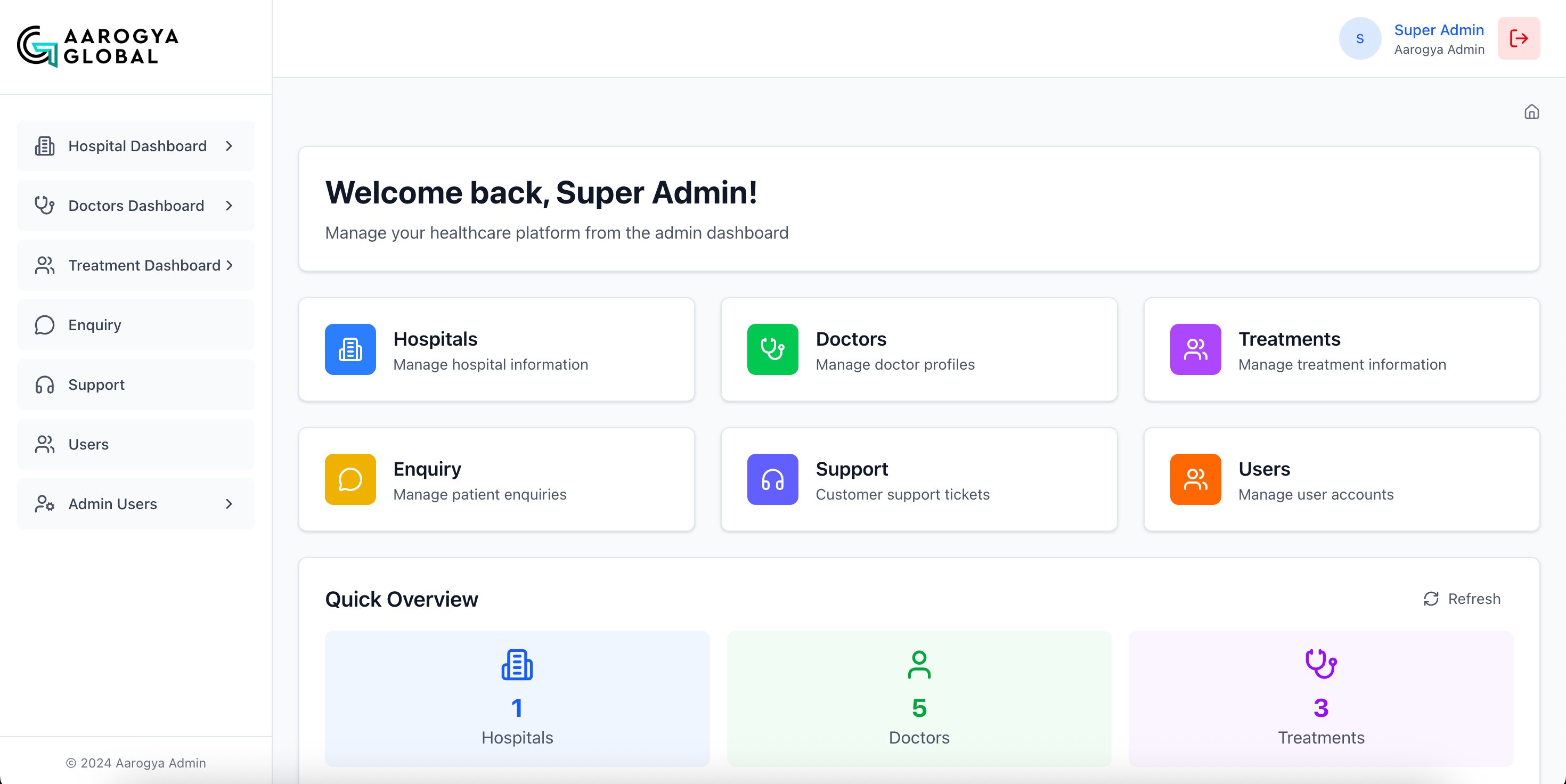Click the chat bubble icon beside sidebar Enquiry
The width and height of the screenshot is (1566, 784).
(x=44, y=325)
